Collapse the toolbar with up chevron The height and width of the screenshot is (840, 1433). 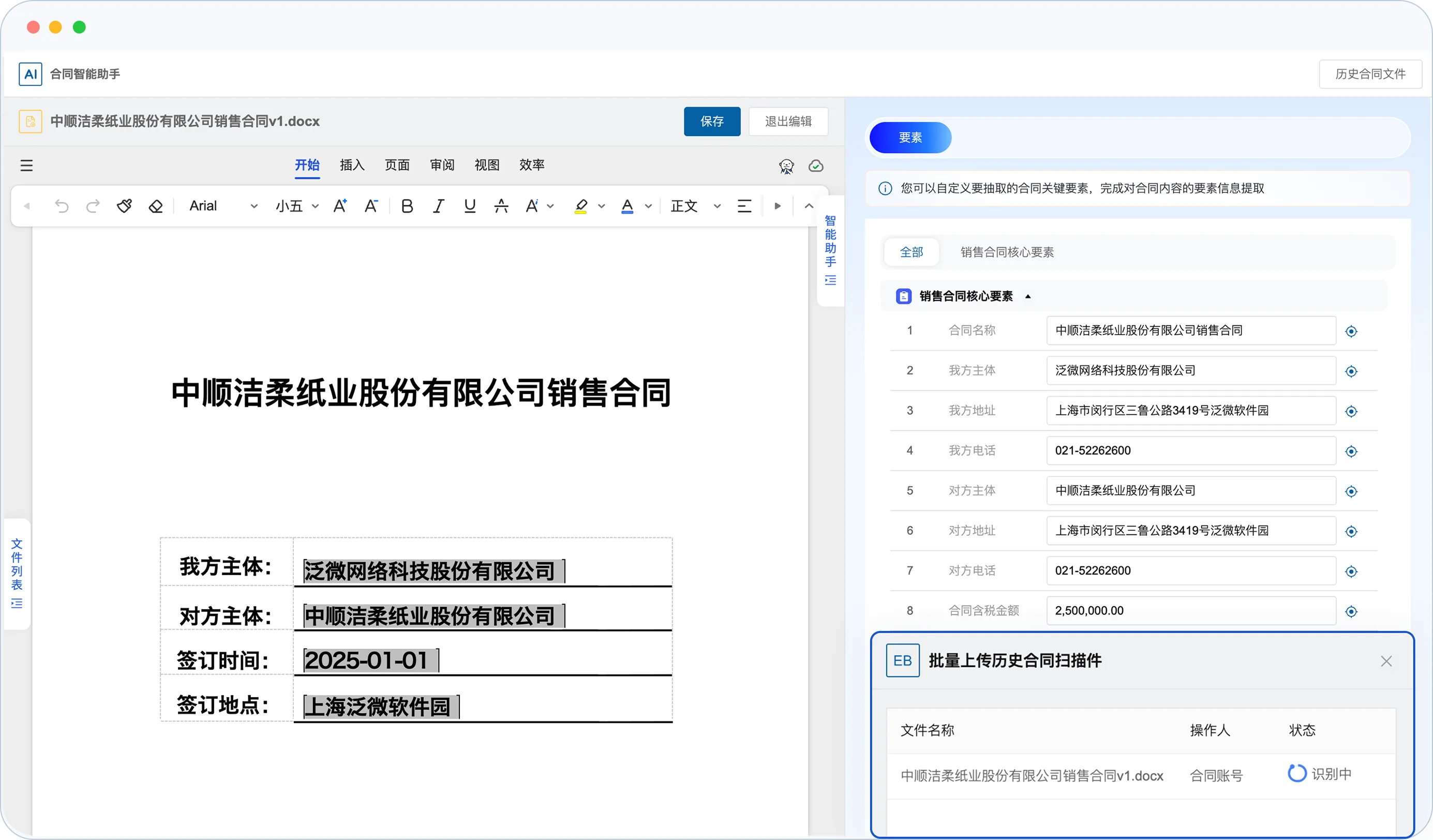coord(809,206)
